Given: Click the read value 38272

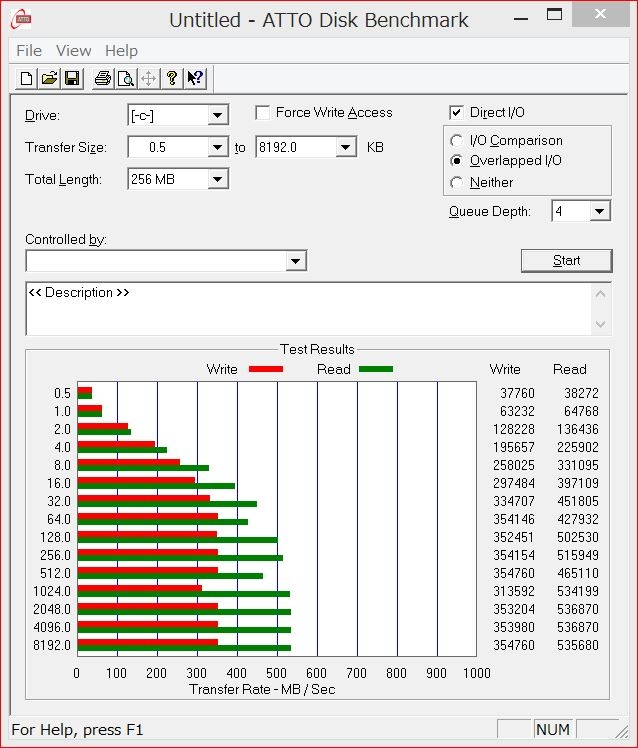Looking at the screenshot, I should pos(581,393).
